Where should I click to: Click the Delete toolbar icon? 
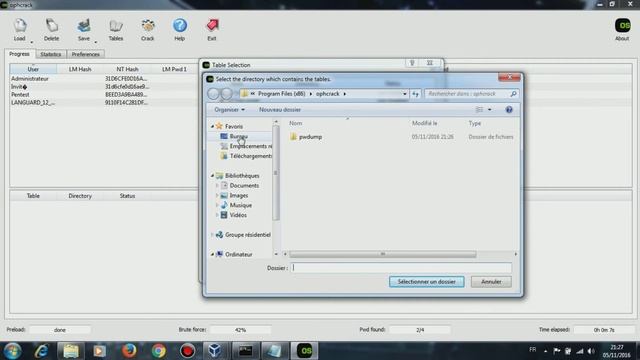pyautogui.click(x=51, y=29)
